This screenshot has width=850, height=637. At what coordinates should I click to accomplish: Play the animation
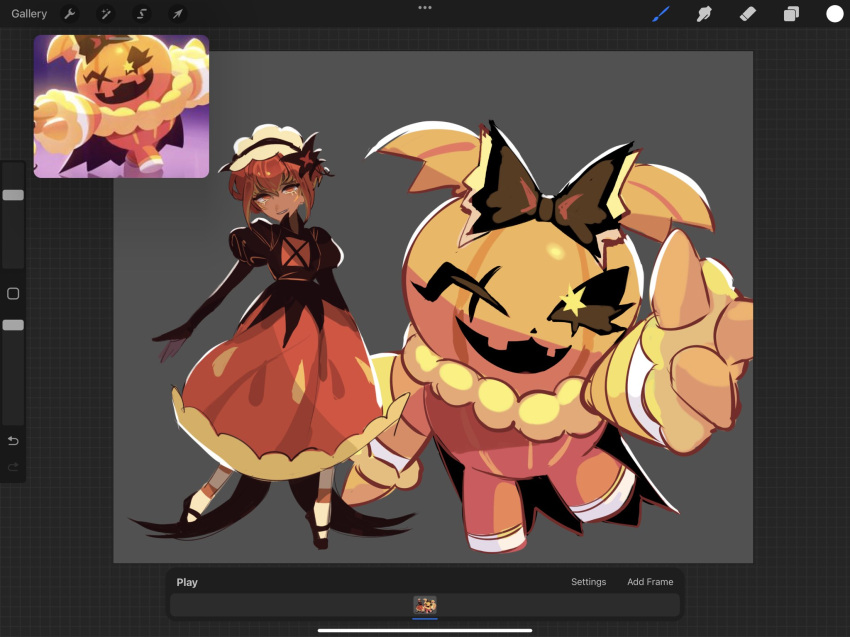coord(187,582)
